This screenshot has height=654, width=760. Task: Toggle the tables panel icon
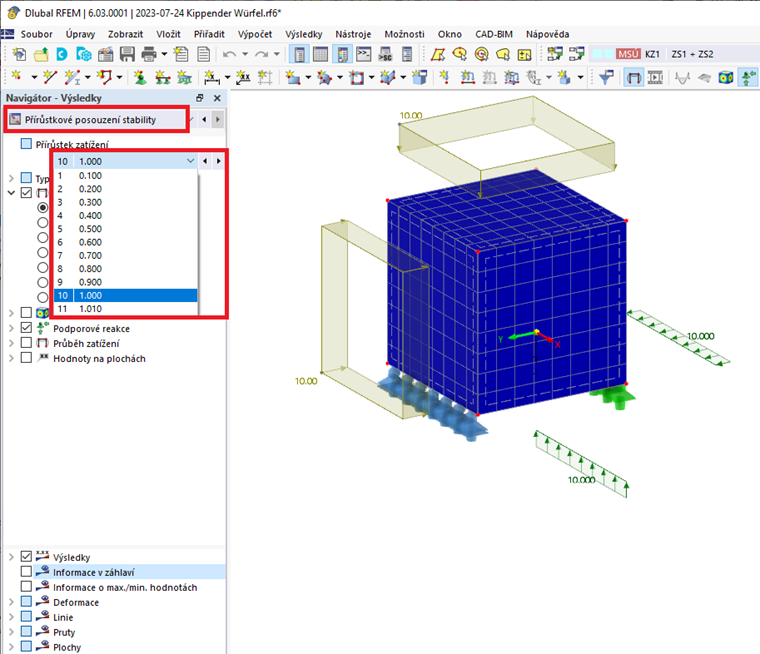[320, 54]
